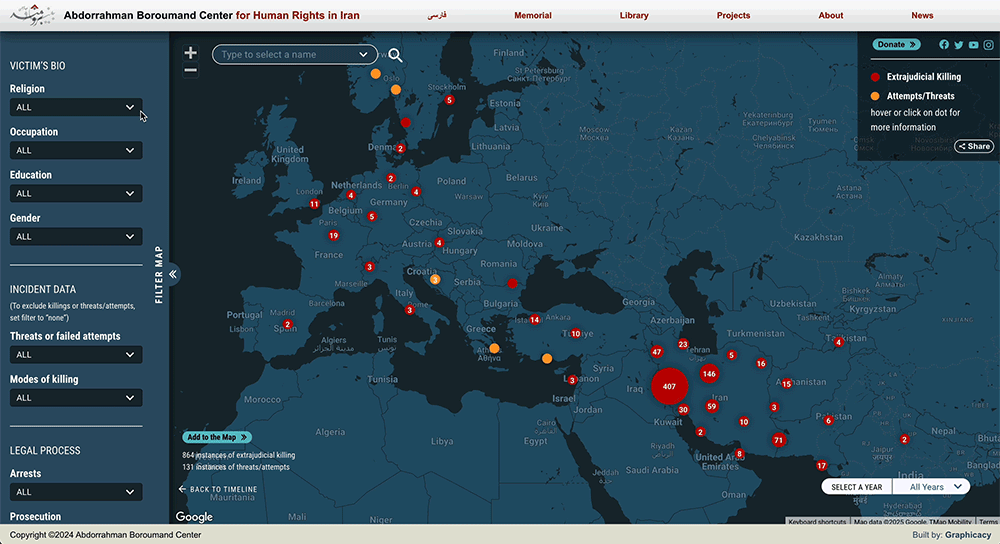Click '864 instances of extrajudicial killing' text
The height and width of the screenshot is (544, 1000).
pos(239,455)
